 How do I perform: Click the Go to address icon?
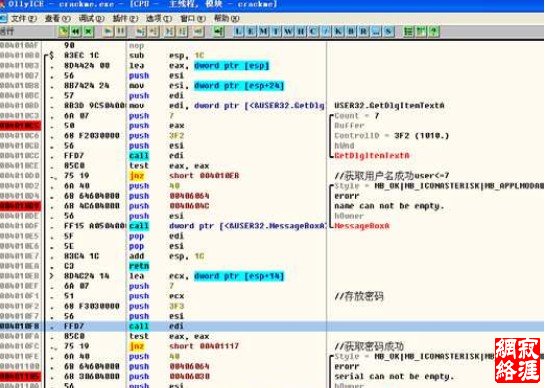tap(218, 32)
